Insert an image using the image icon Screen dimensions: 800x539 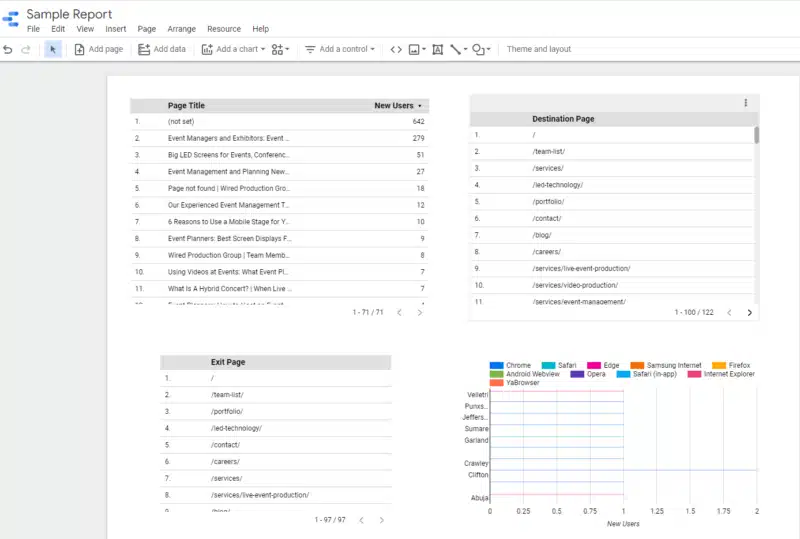click(x=416, y=49)
